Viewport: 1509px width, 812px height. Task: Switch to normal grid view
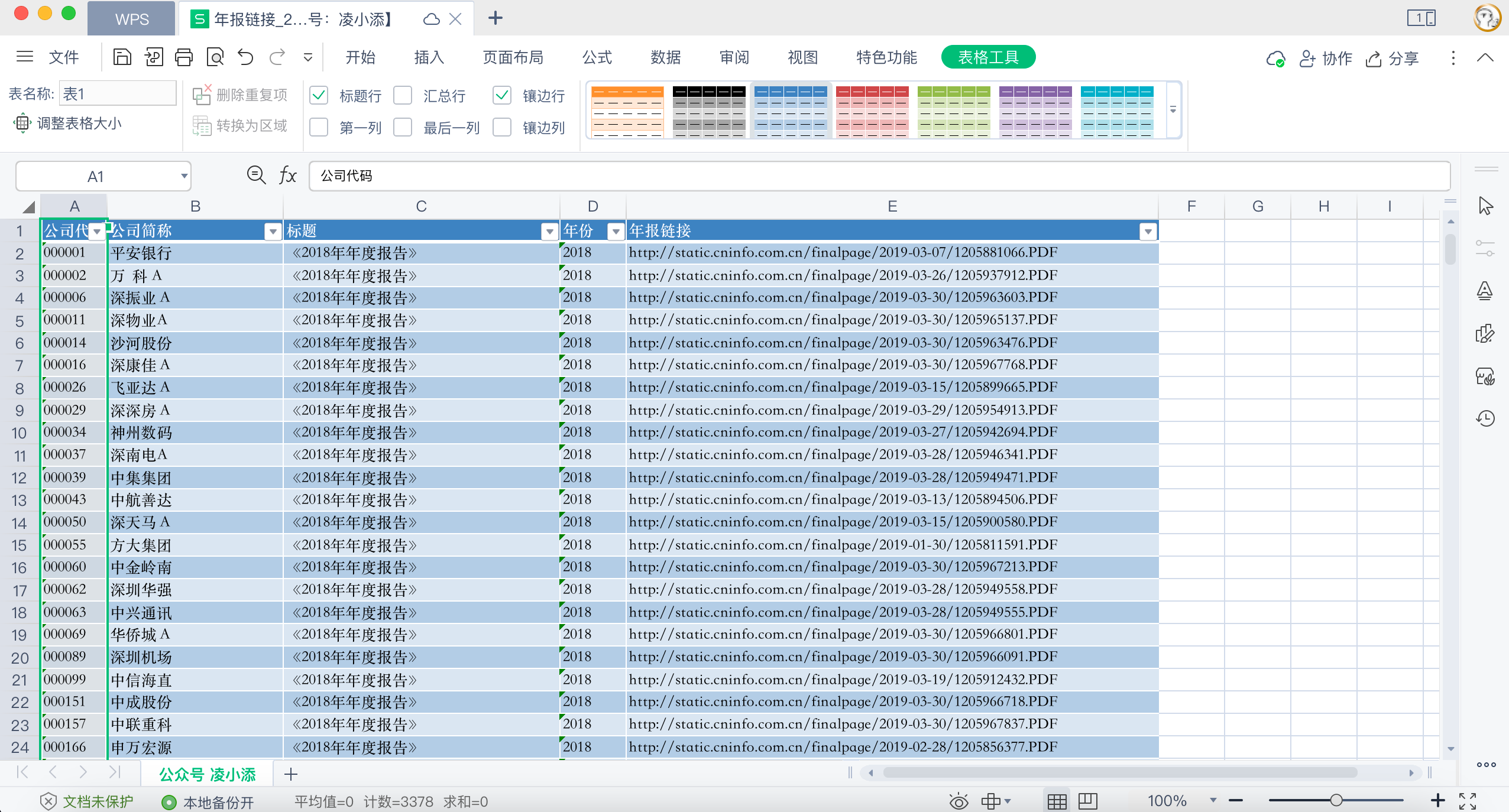1057,801
